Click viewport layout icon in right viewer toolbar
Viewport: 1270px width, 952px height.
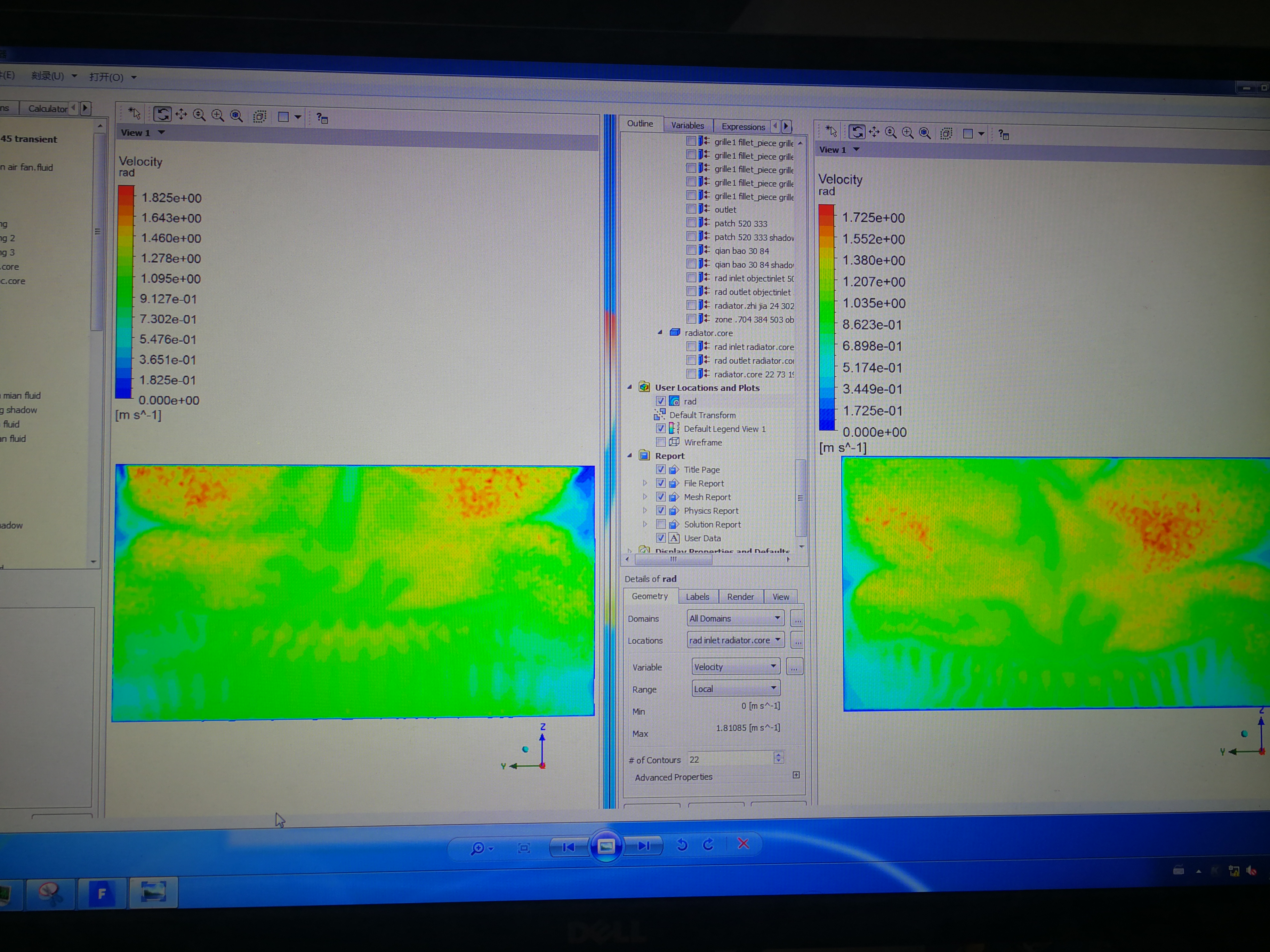pyautogui.click(x=968, y=134)
